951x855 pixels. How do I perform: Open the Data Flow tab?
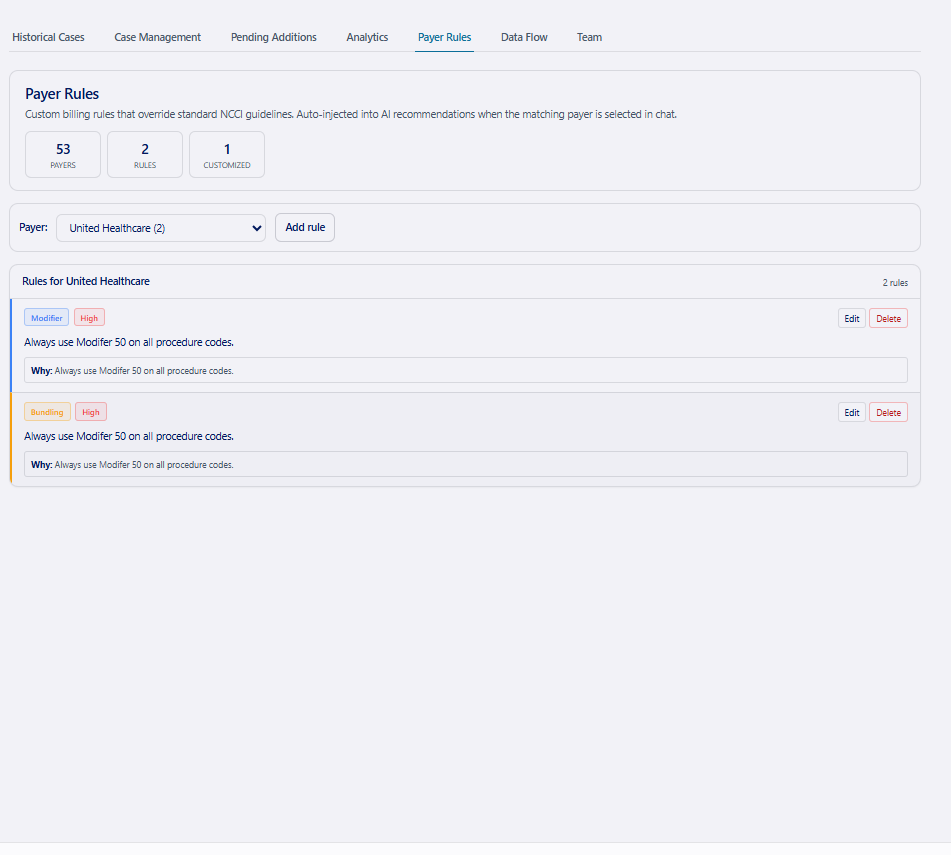(x=524, y=37)
